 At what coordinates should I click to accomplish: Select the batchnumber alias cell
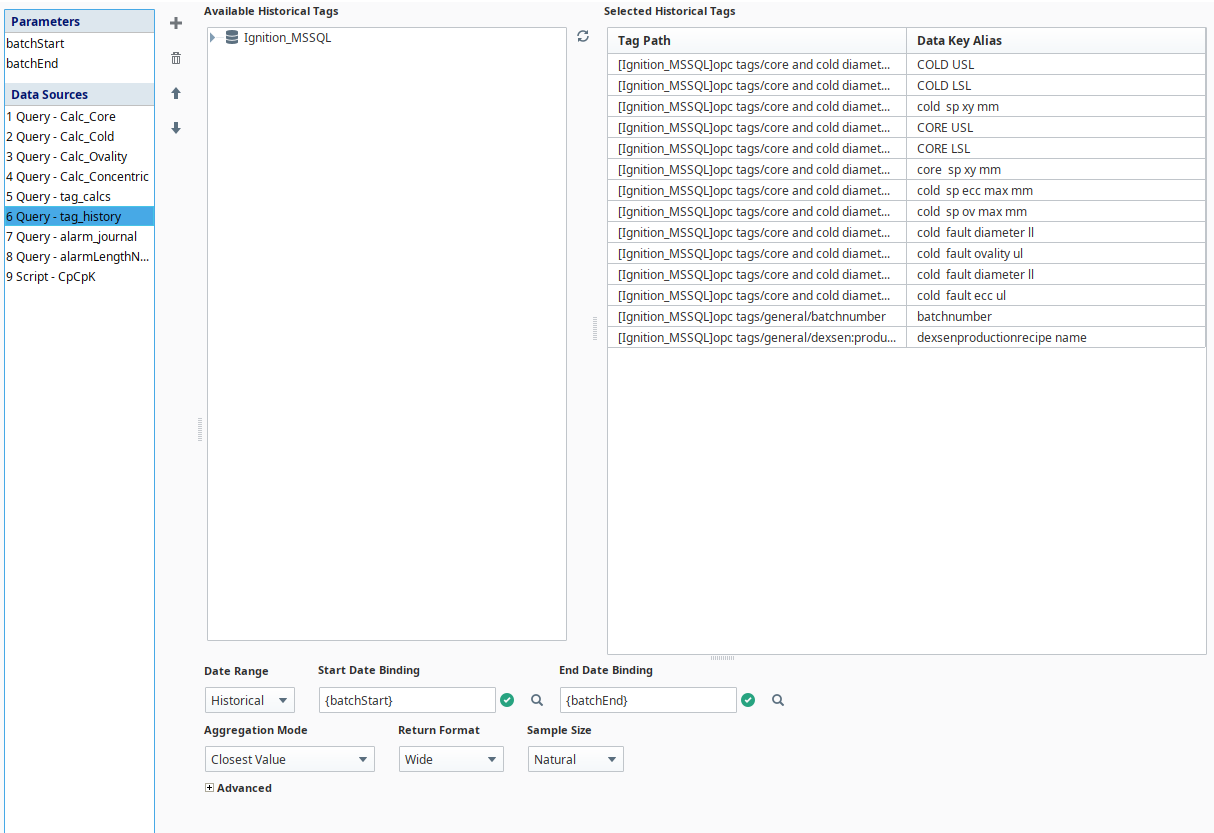click(x=1056, y=316)
